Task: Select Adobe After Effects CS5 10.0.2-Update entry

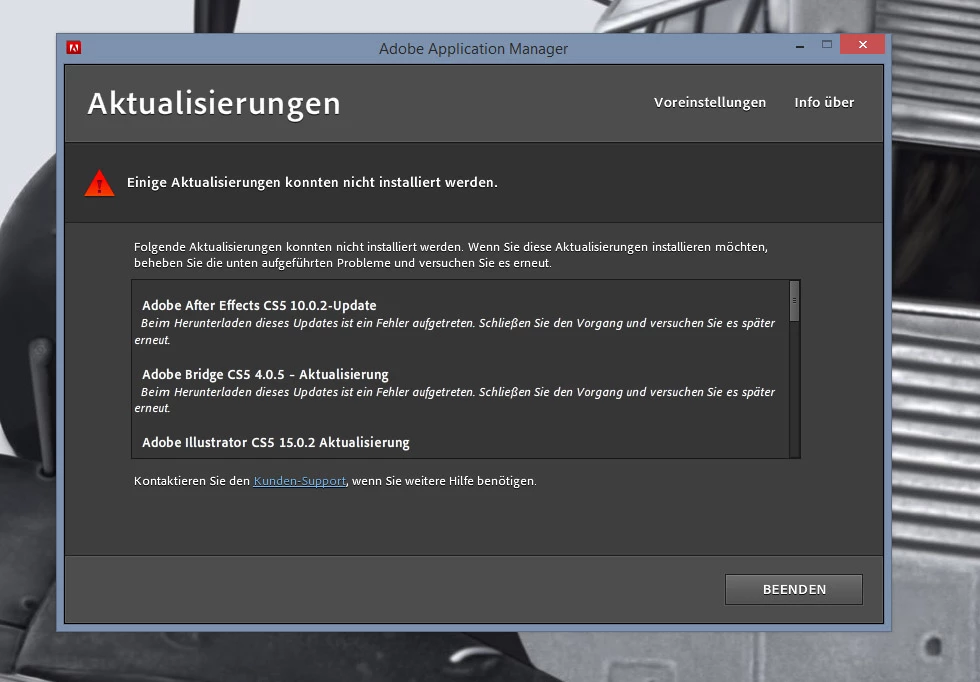Action: tap(259, 305)
